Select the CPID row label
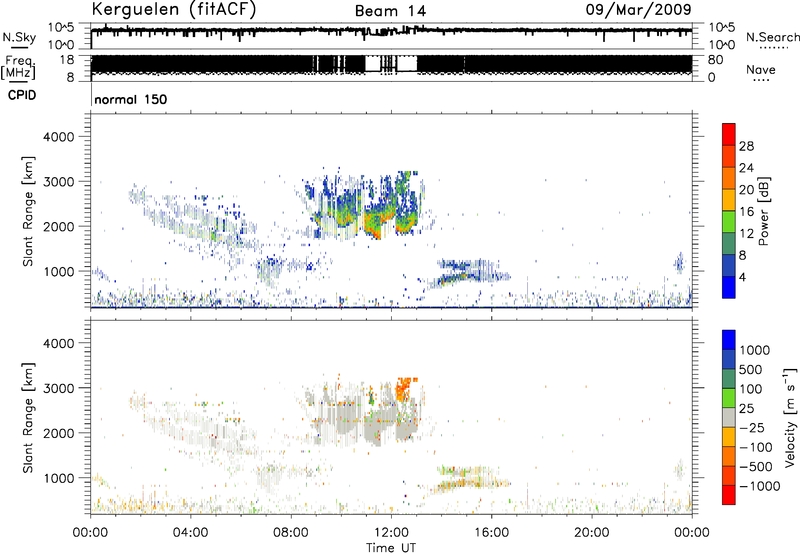The height and width of the screenshot is (554, 800). coord(22,95)
